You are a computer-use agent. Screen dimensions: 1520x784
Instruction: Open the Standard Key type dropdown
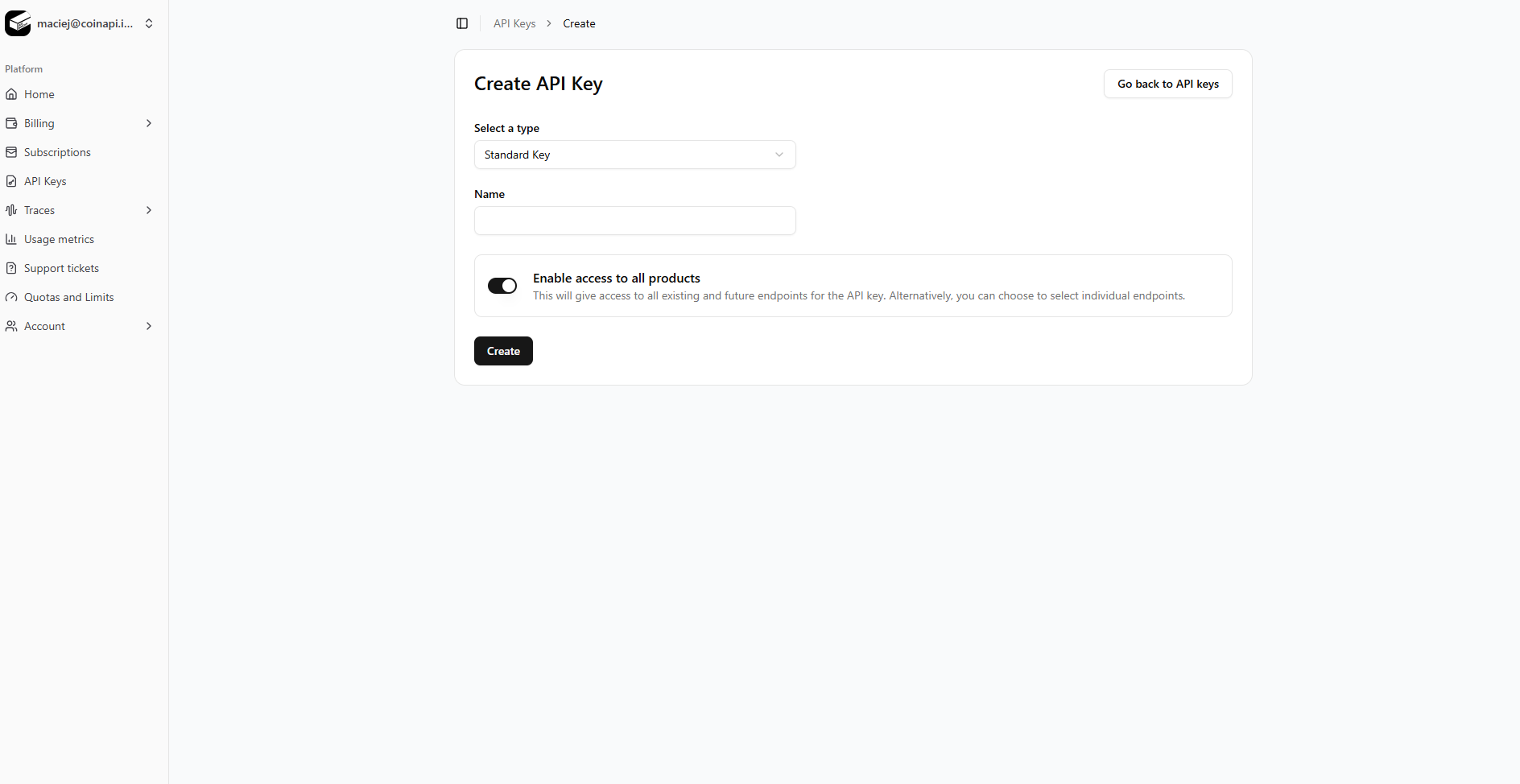(x=634, y=155)
